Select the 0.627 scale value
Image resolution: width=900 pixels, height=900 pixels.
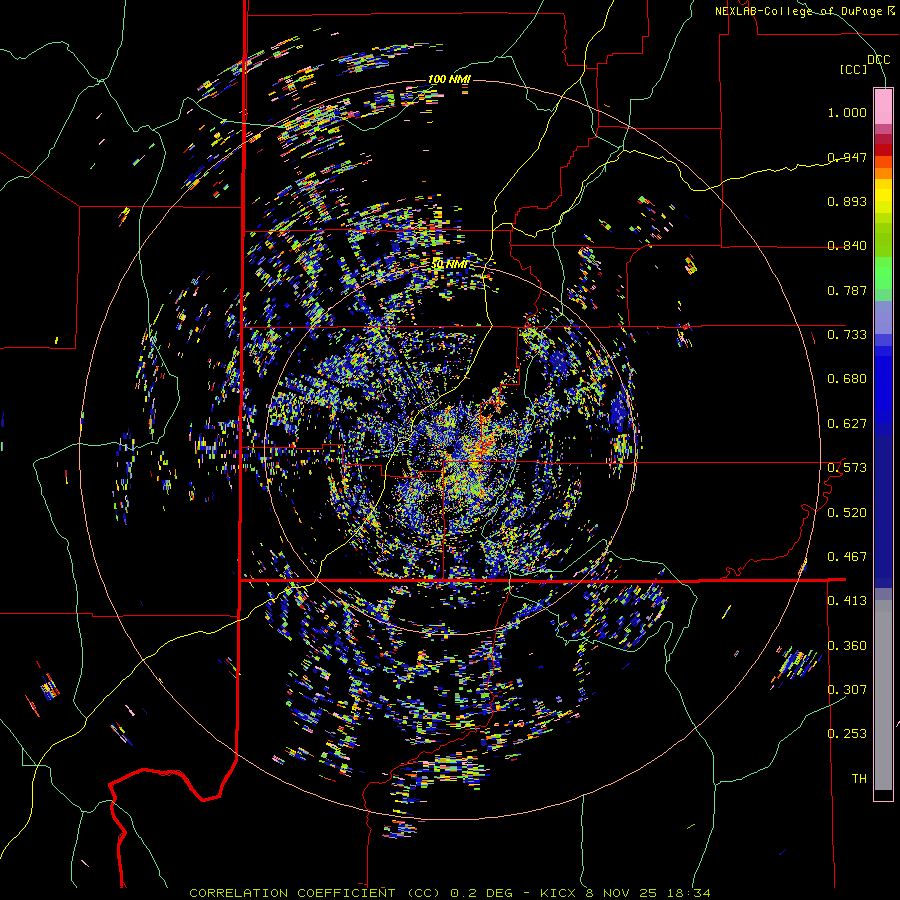click(847, 424)
